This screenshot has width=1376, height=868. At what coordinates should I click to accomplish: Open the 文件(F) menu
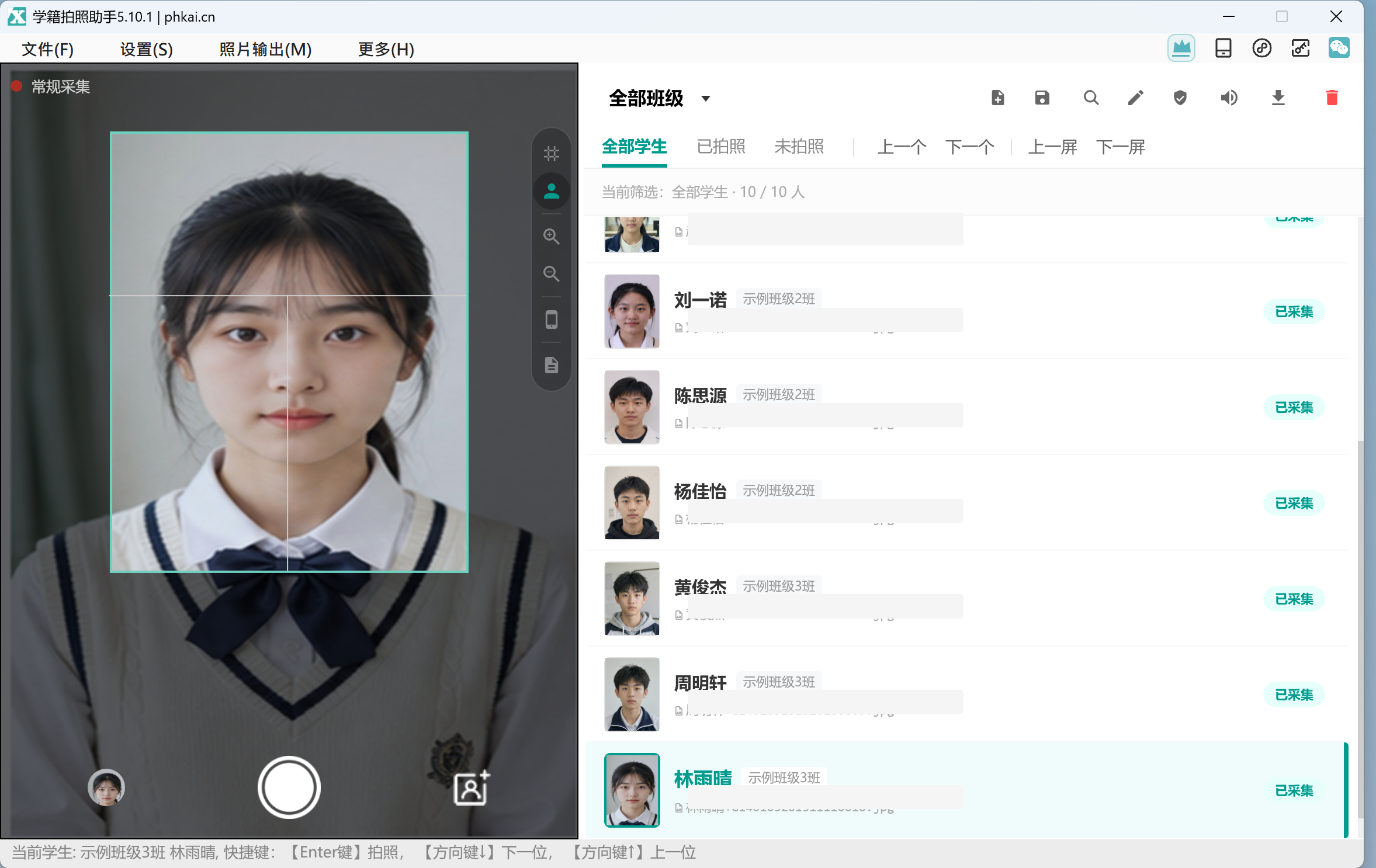point(48,49)
